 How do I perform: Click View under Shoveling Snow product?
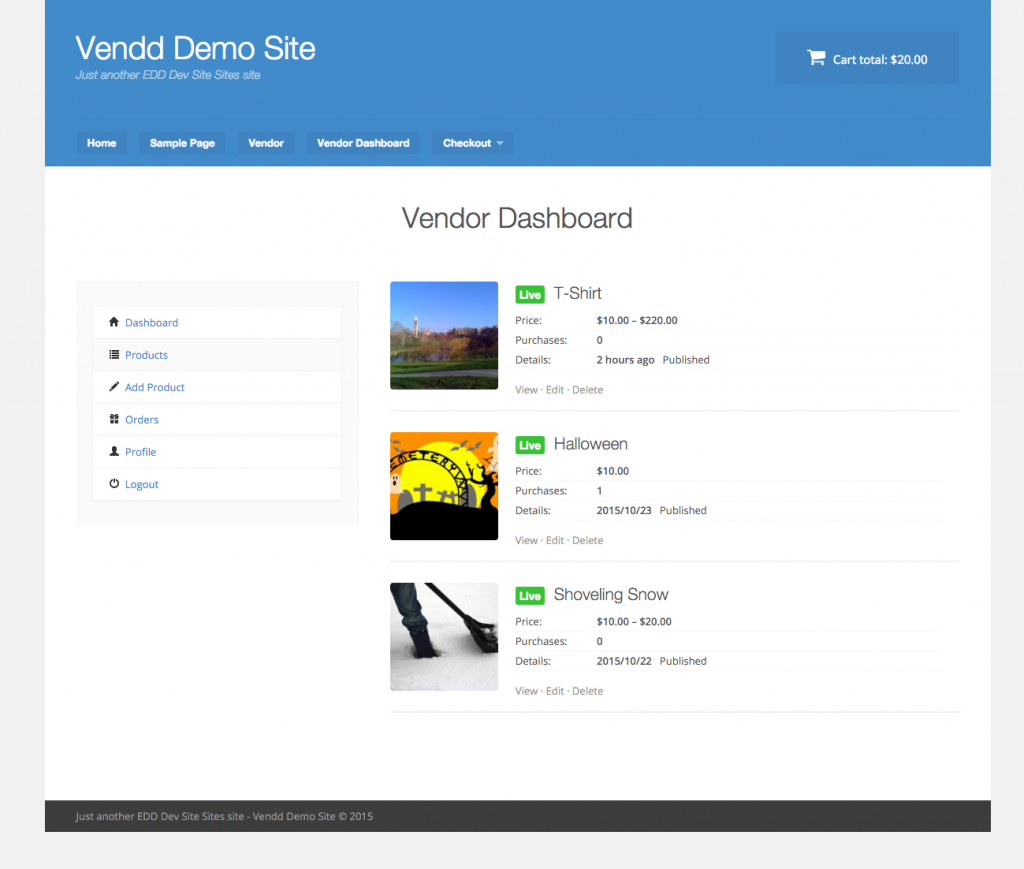coord(526,691)
